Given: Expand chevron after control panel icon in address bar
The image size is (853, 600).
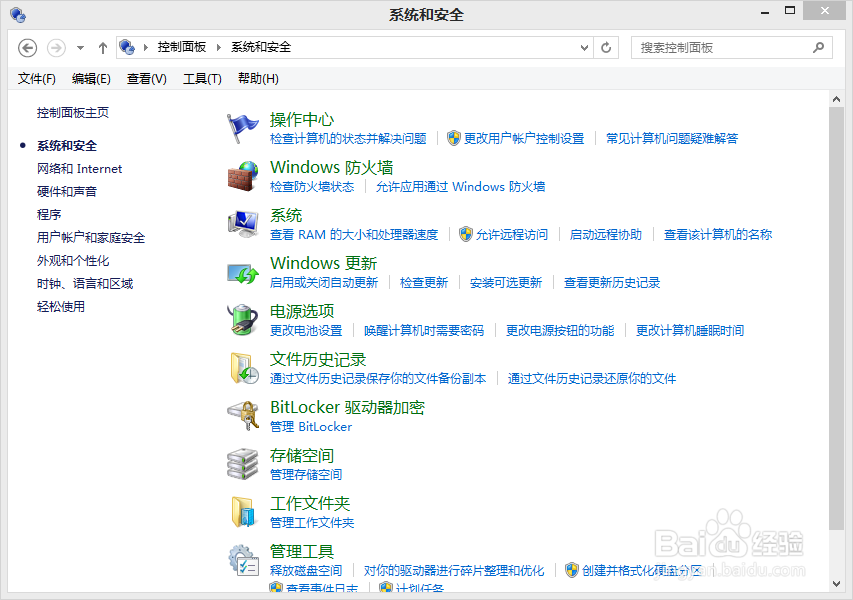Looking at the screenshot, I should [x=145, y=48].
